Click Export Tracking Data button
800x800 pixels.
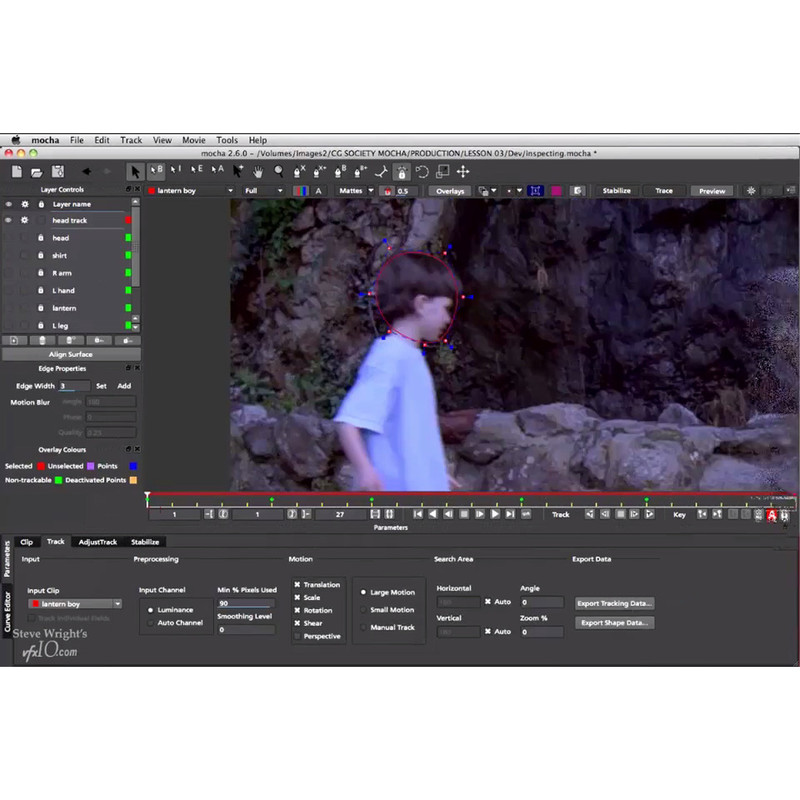pos(615,603)
